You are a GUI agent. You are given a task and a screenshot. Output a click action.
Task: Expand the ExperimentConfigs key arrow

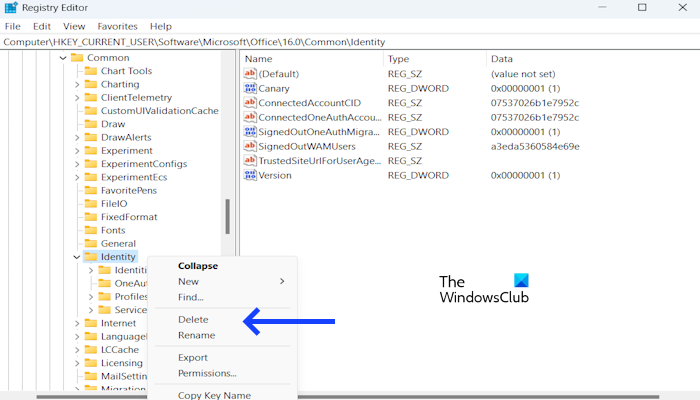[x=77, y=164]
